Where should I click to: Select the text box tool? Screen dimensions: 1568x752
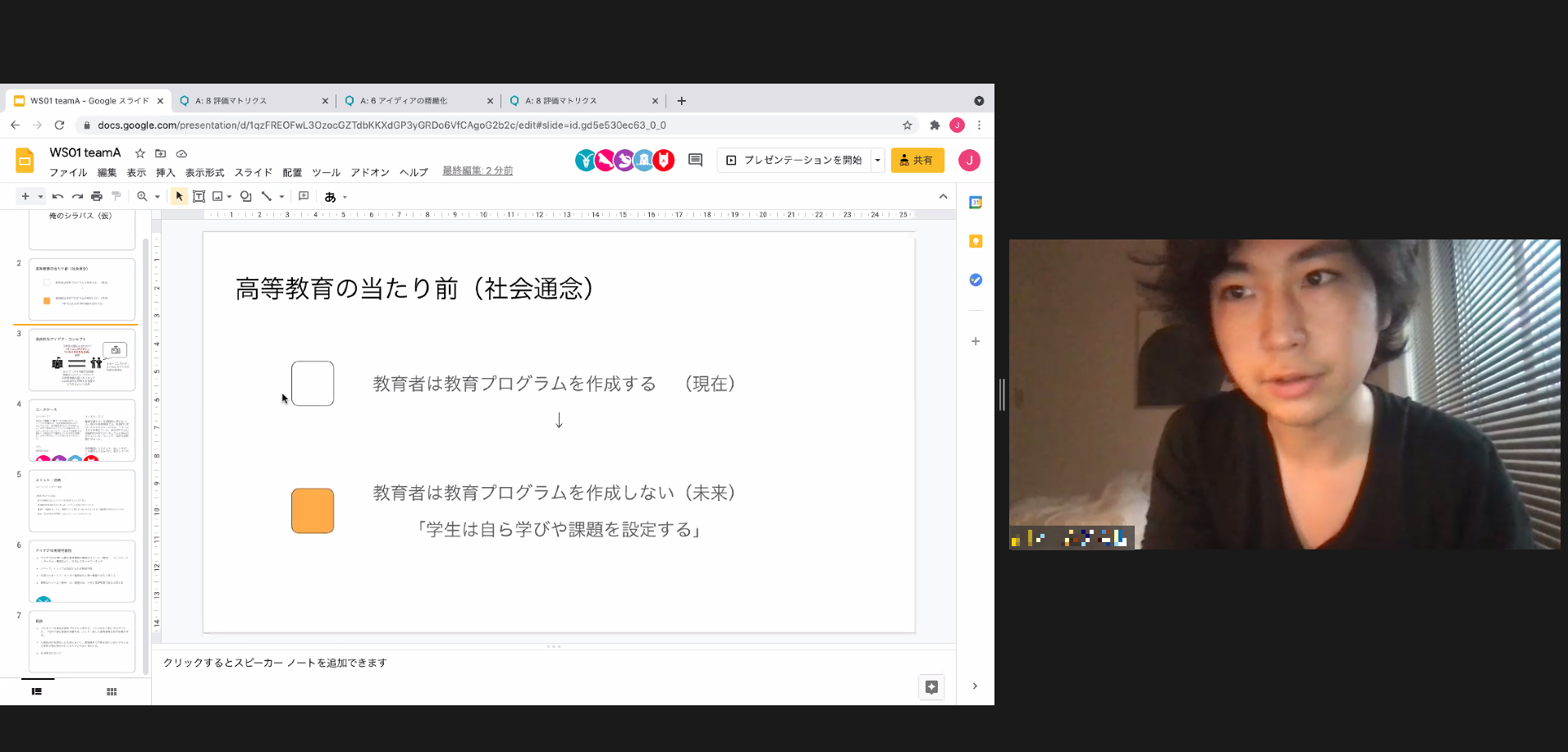click(199, 197)
